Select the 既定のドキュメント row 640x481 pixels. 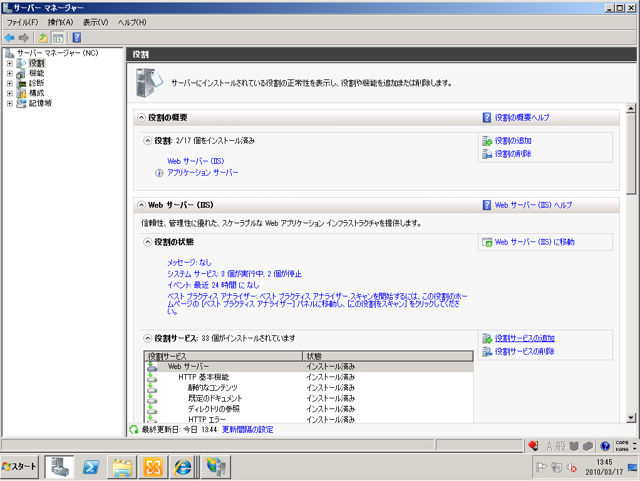click(309, 399)
